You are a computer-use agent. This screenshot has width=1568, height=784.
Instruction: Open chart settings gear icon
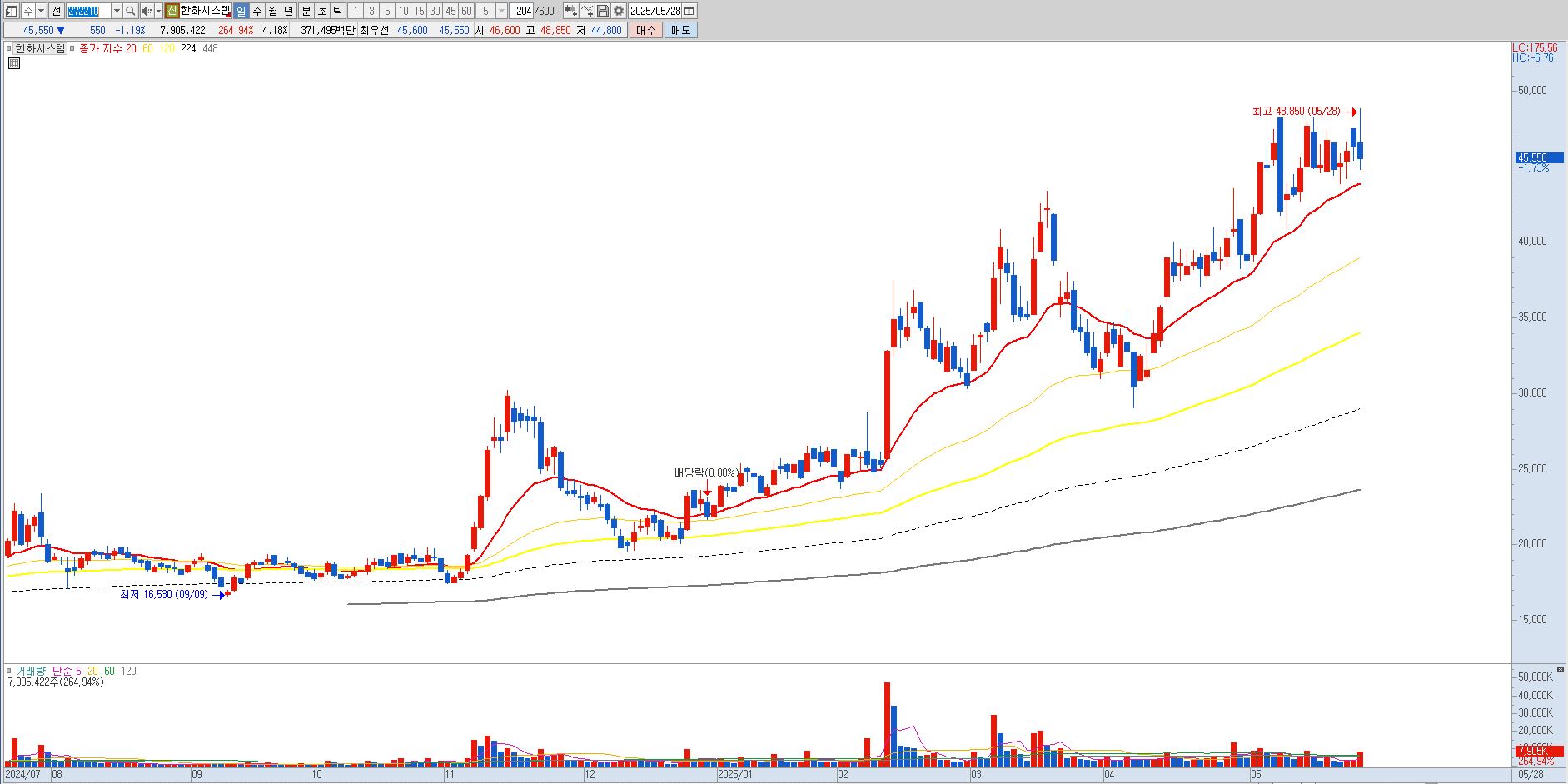tap(619, 11)
